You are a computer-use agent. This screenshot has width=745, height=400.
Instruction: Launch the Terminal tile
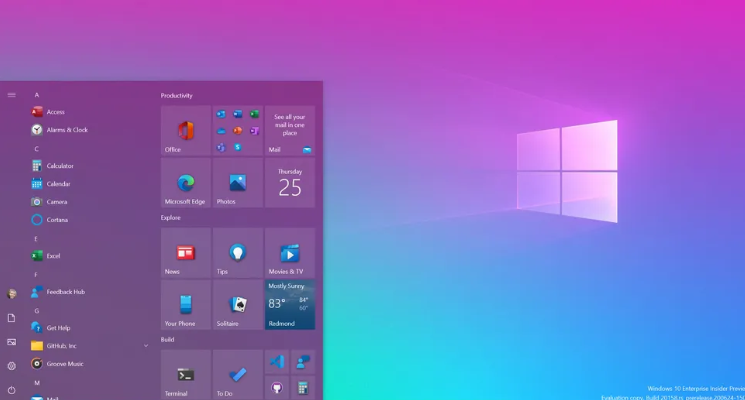pyautogui.click(x=186, y=375)
